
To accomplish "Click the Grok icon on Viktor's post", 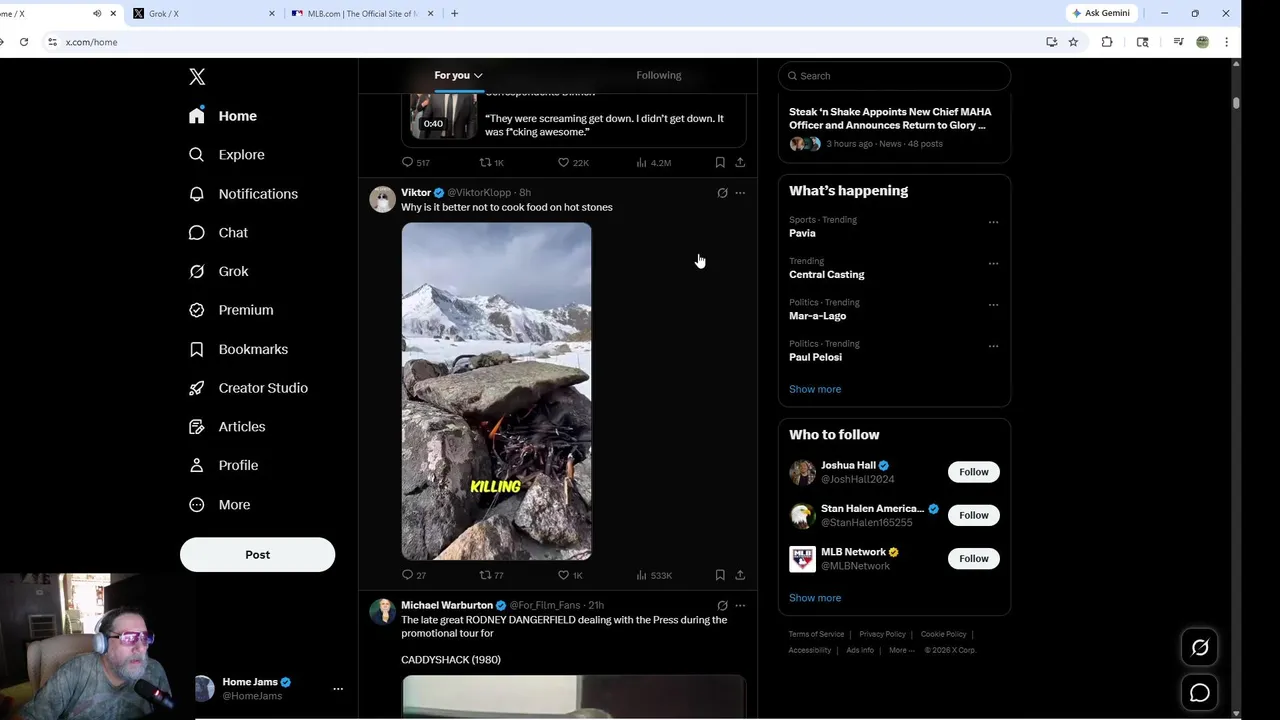I will [722, 193].
